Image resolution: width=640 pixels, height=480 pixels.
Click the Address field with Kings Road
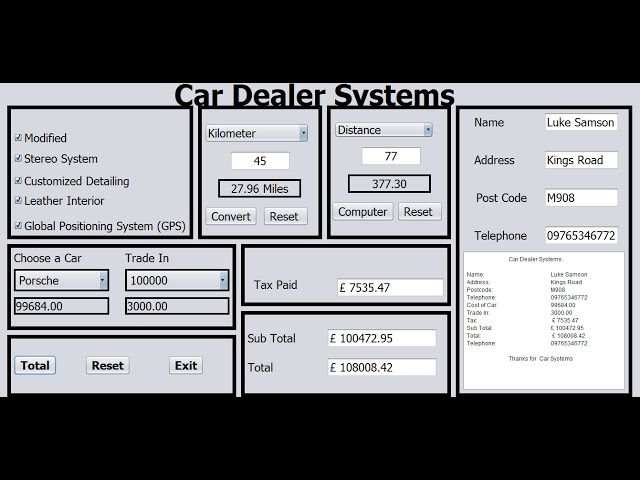[581, 160]
